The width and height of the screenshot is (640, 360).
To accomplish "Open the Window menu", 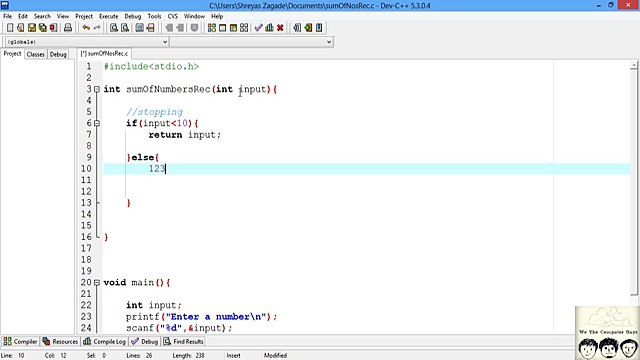I will coord(194,16).
